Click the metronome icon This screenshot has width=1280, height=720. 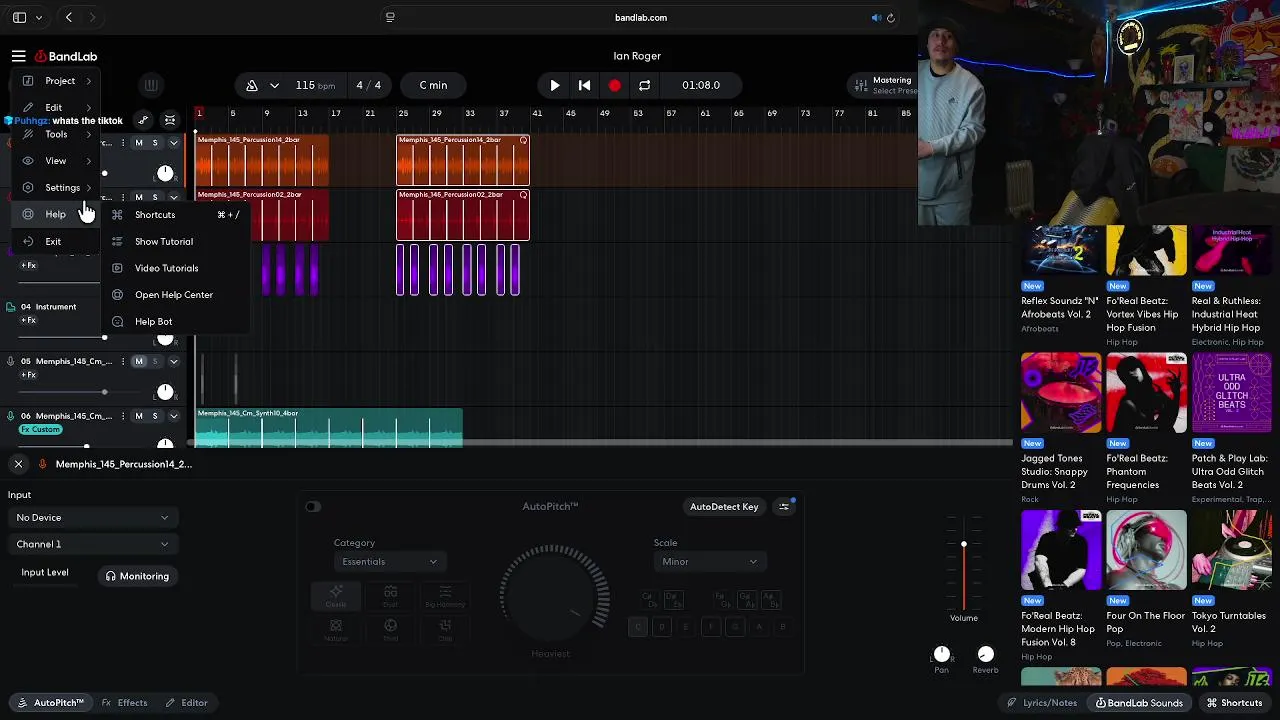[252, 85]
